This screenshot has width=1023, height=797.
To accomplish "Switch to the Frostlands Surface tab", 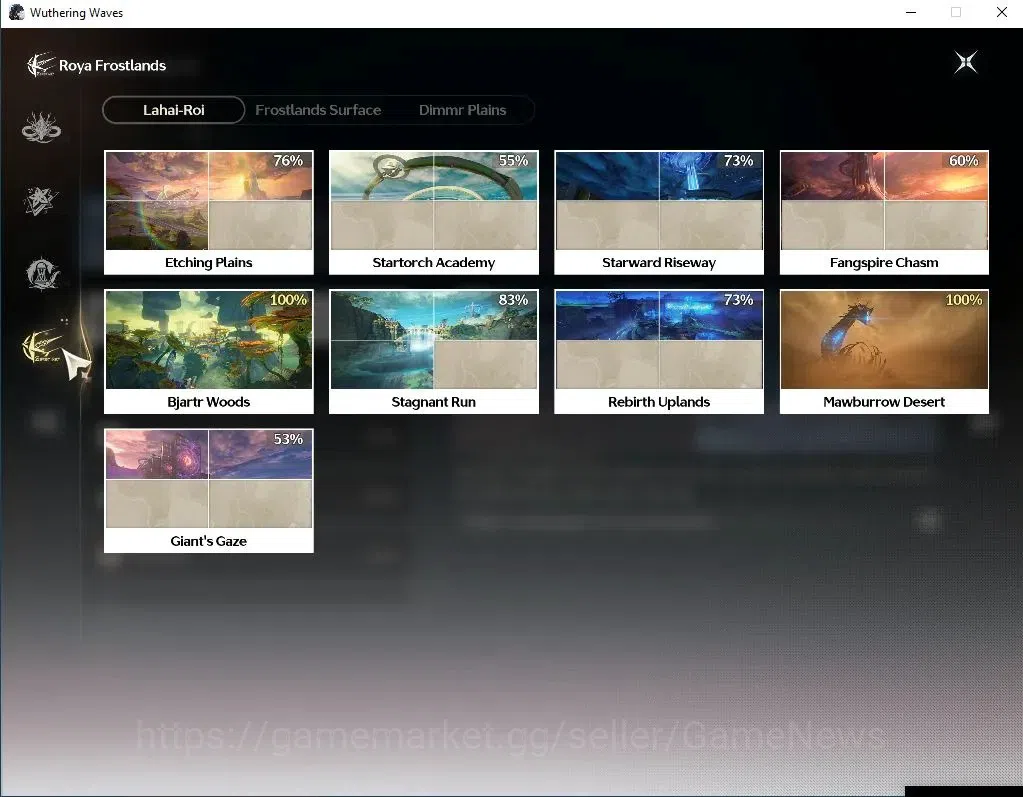I will [x=318, y=110].
